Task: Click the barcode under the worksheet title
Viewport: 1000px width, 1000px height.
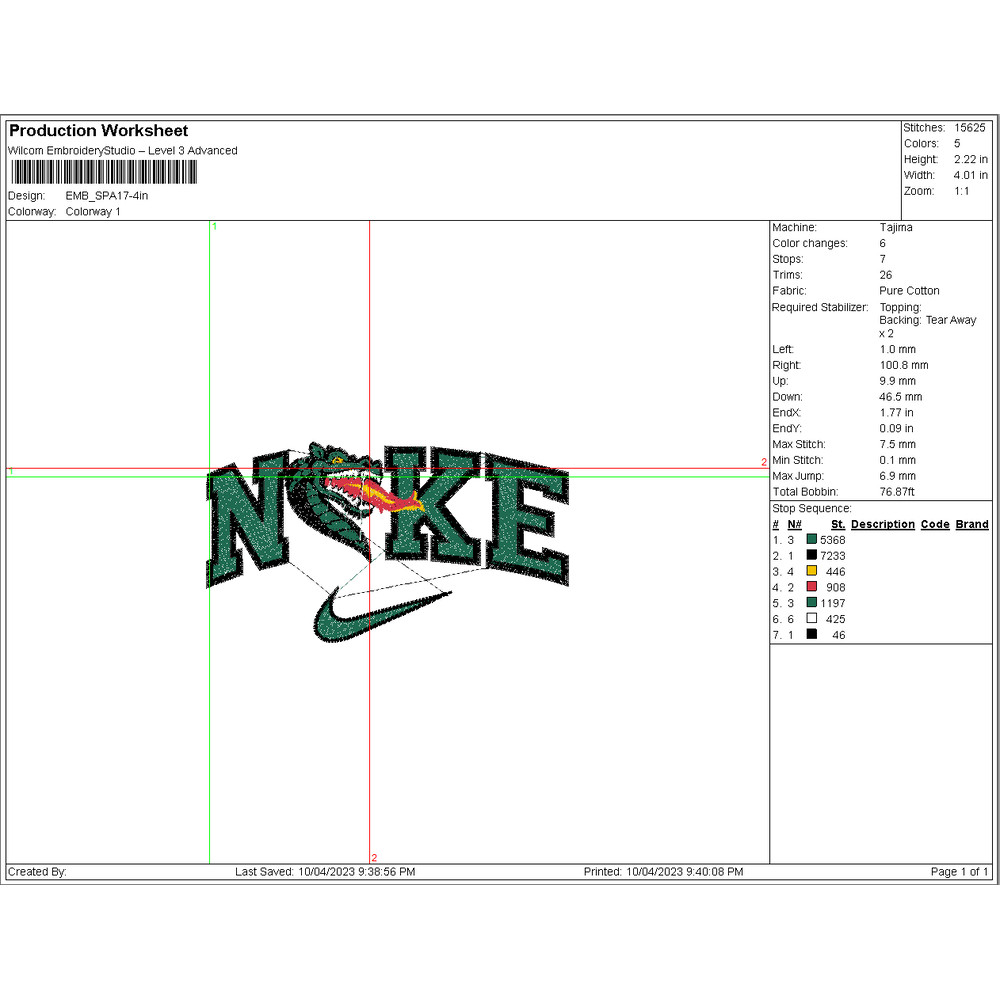Action: coord(102,172)
